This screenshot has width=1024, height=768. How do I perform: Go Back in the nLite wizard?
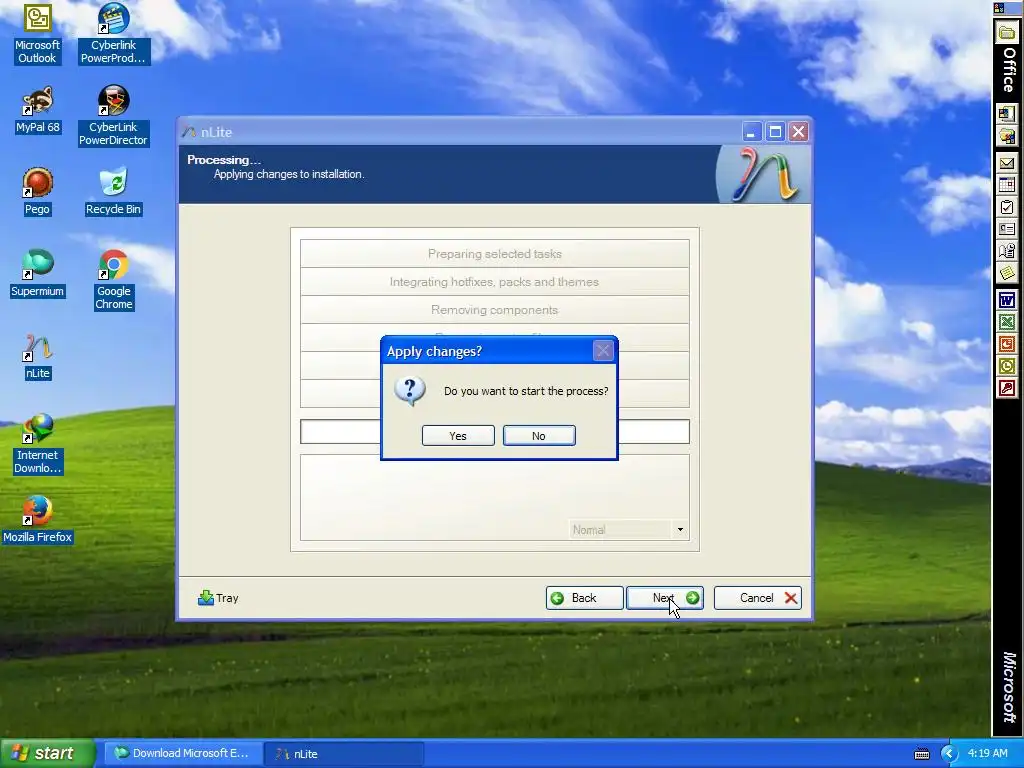pyautogui.click(x=584, y=598)
